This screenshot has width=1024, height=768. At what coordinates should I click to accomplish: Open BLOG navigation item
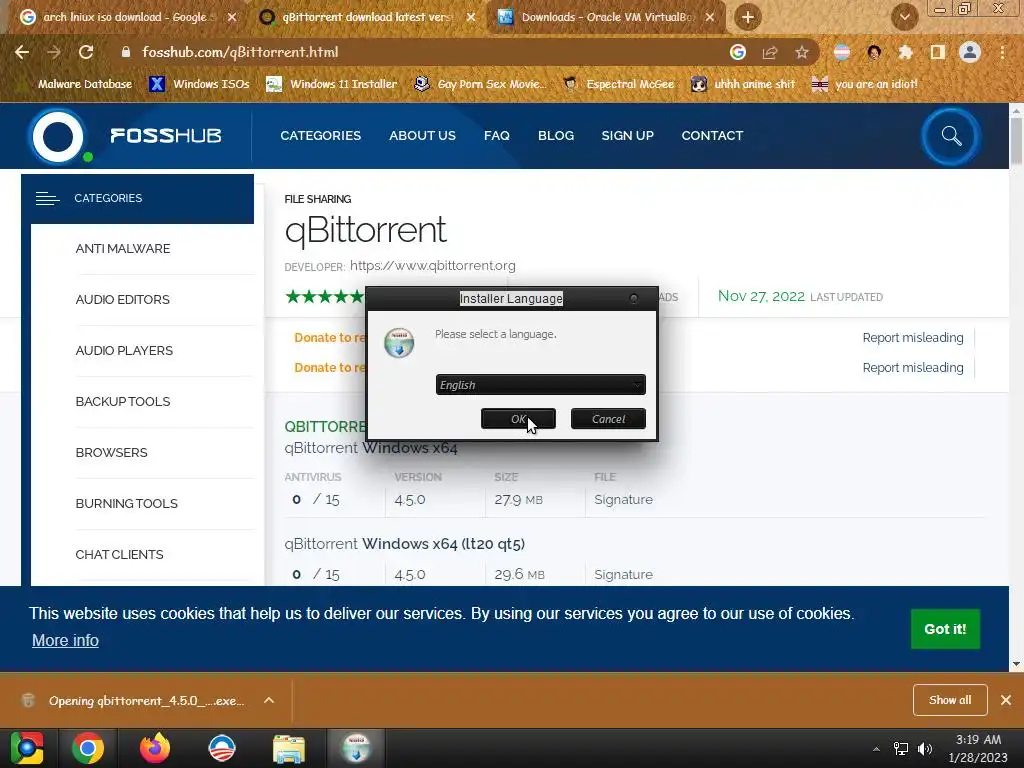[x=556, y=136]
